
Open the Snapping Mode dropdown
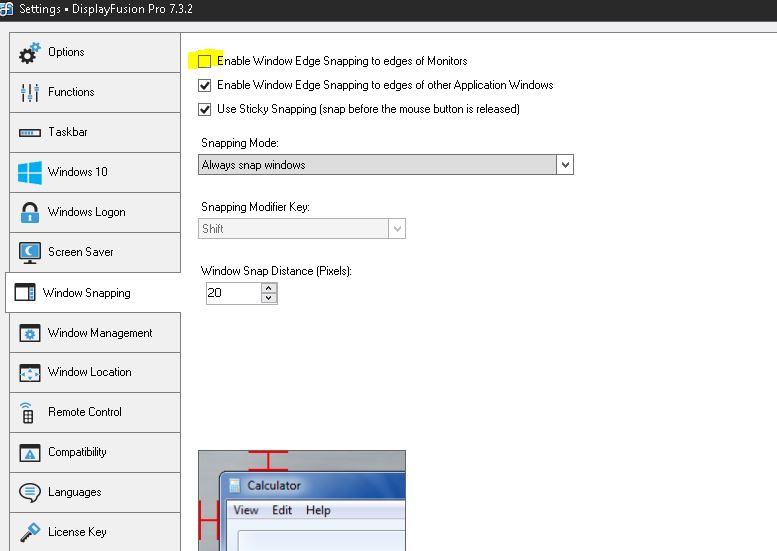565,164
